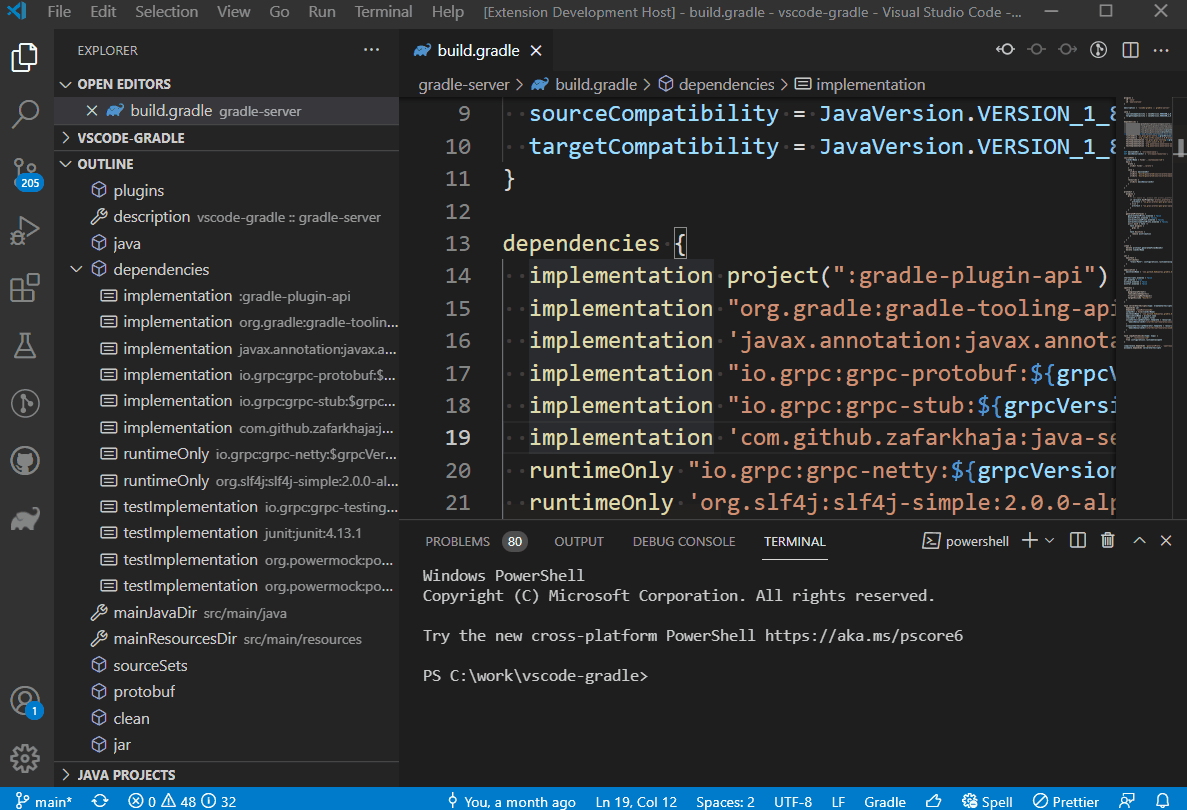Open the Run and Debug view
1187x810 pixels.
pyautogui.click(x=25, y=231)
